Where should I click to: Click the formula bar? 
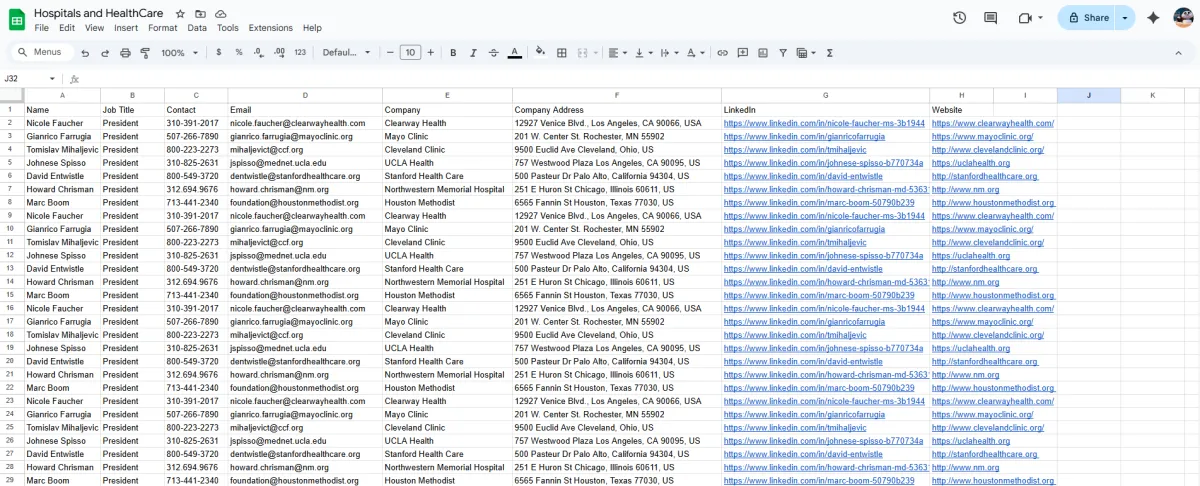pos(640,78)
